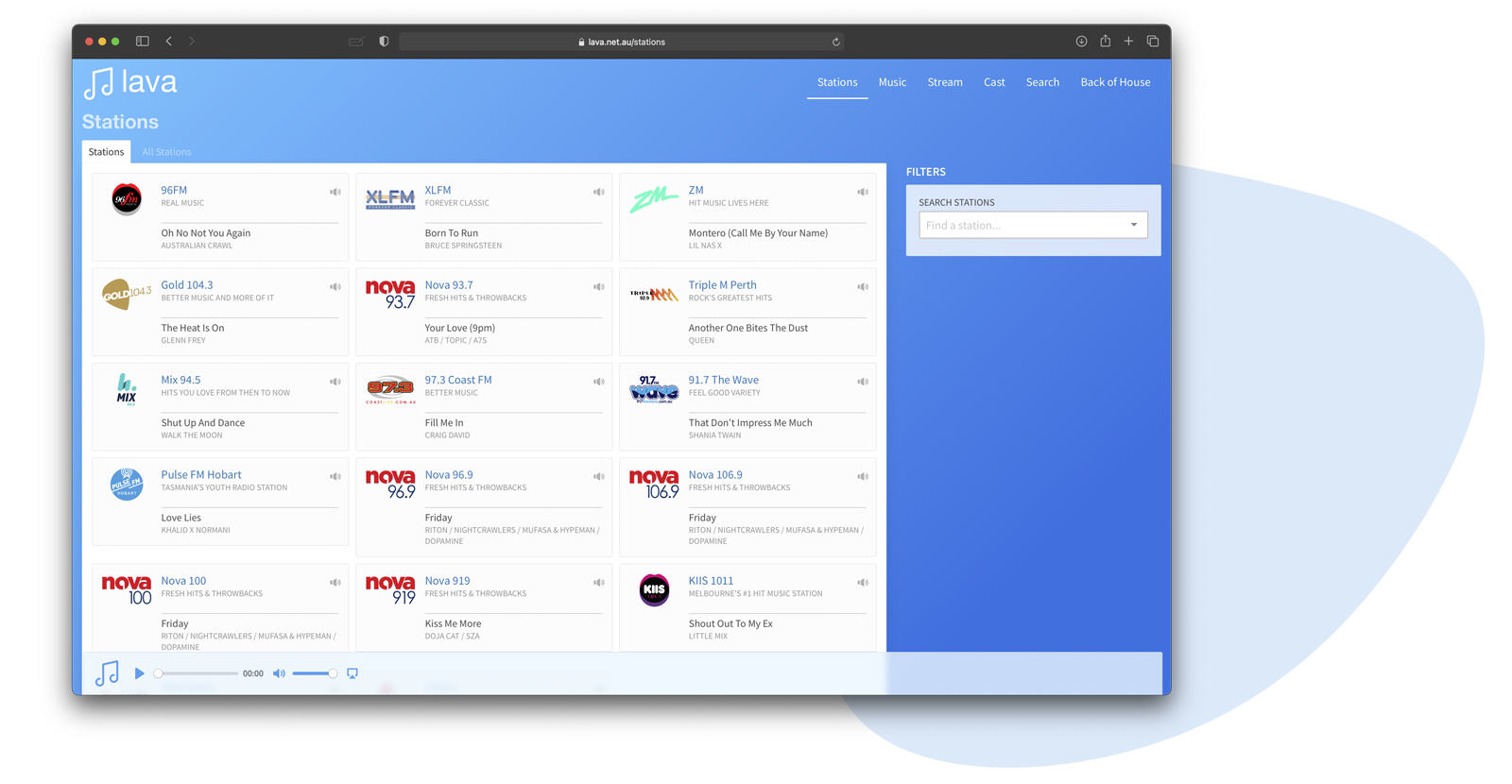Viewport: 1512px width, 784px height.
Task: Open the Cast navigation item
Action: point(994,82)
